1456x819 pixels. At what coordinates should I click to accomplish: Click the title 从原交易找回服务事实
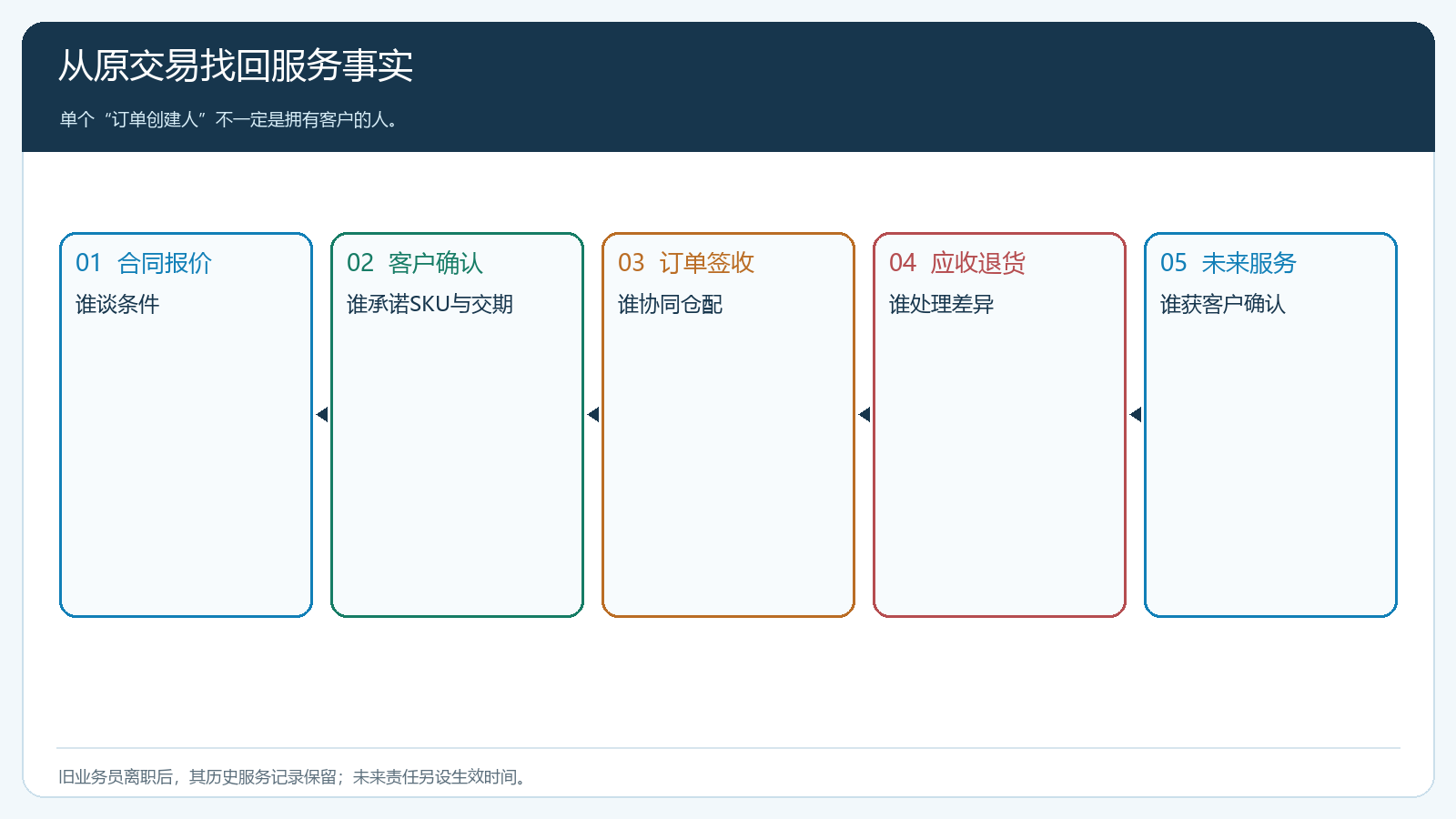click(x=236, y=66)
